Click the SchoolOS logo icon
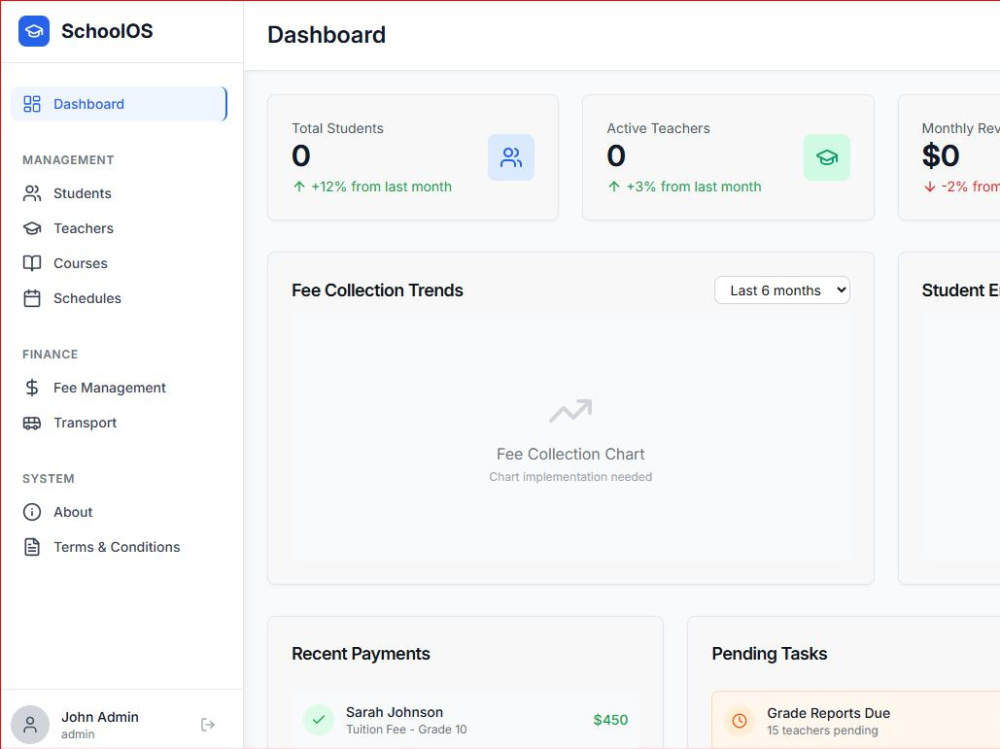The width and height of the screenshot is (1000, 749). click(32, 31)
